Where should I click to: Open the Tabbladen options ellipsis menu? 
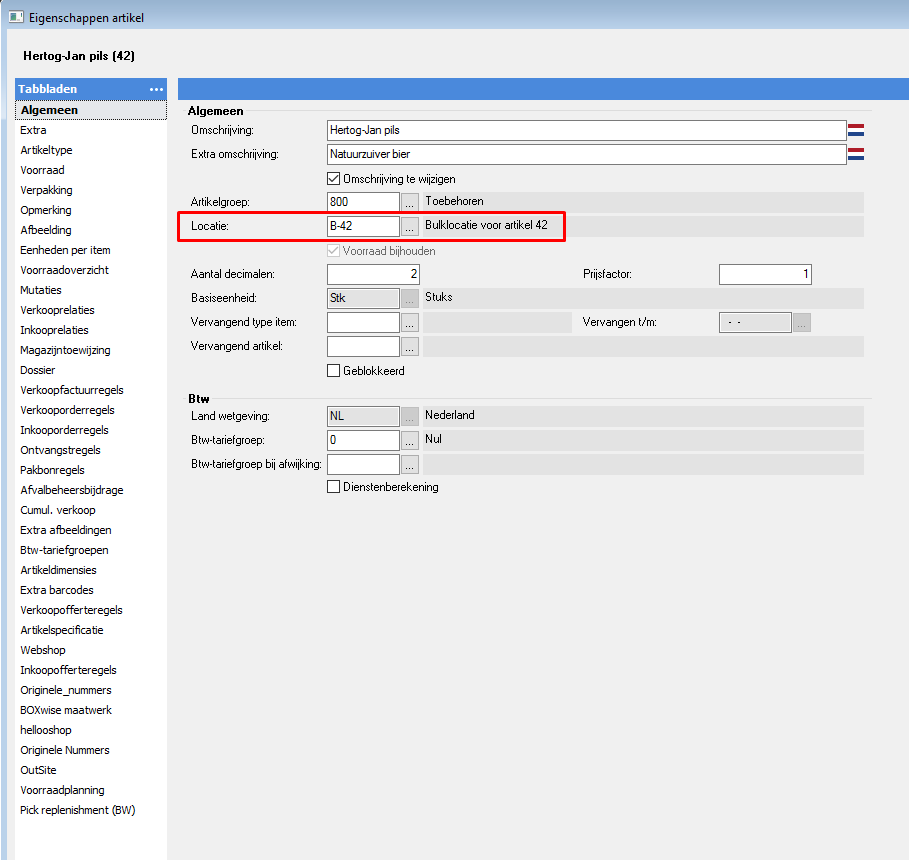click(156, 90)
